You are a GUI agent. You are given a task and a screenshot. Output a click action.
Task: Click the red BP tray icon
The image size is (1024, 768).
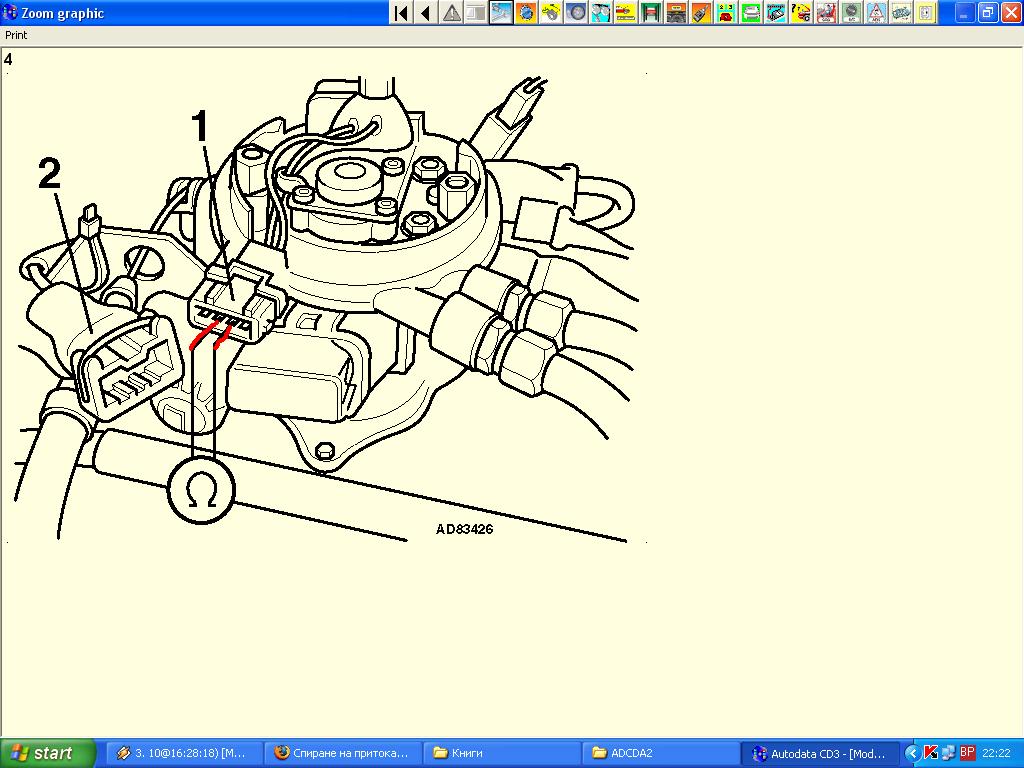click(x=967, y=752)
